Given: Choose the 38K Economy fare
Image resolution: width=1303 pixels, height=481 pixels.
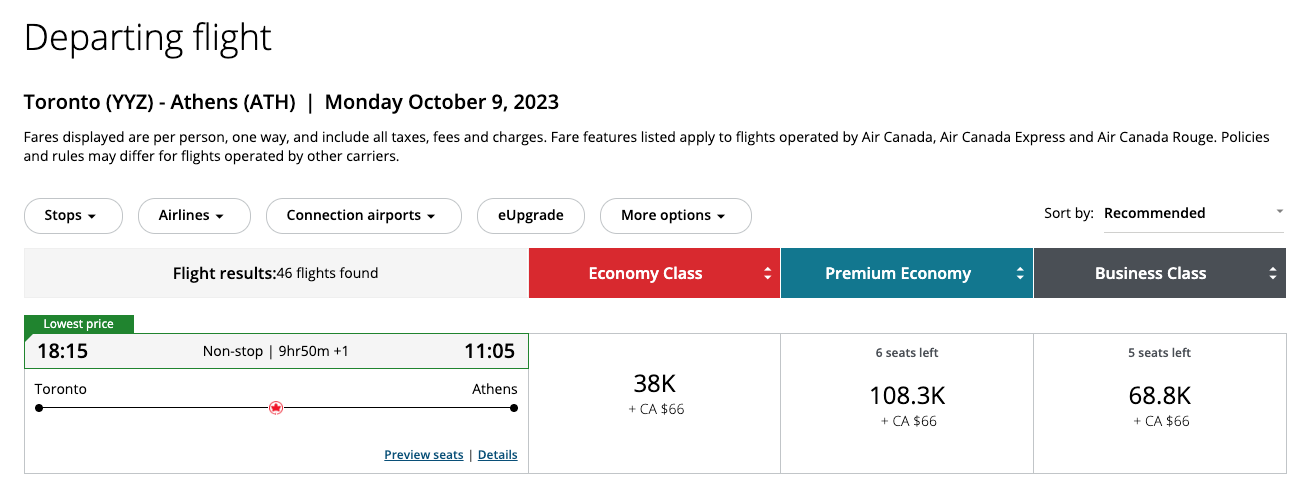Looking at the screenshot, I should [x=654, y=393].
